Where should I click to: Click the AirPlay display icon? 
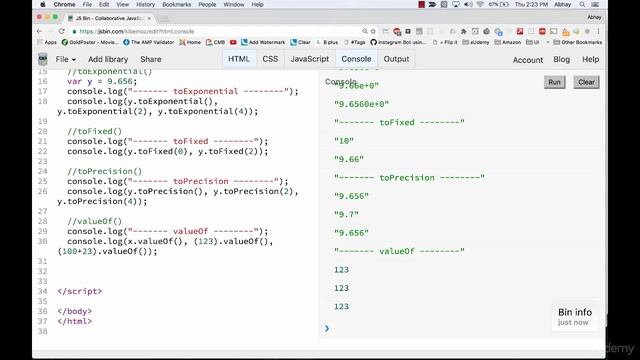coord(456,4)
